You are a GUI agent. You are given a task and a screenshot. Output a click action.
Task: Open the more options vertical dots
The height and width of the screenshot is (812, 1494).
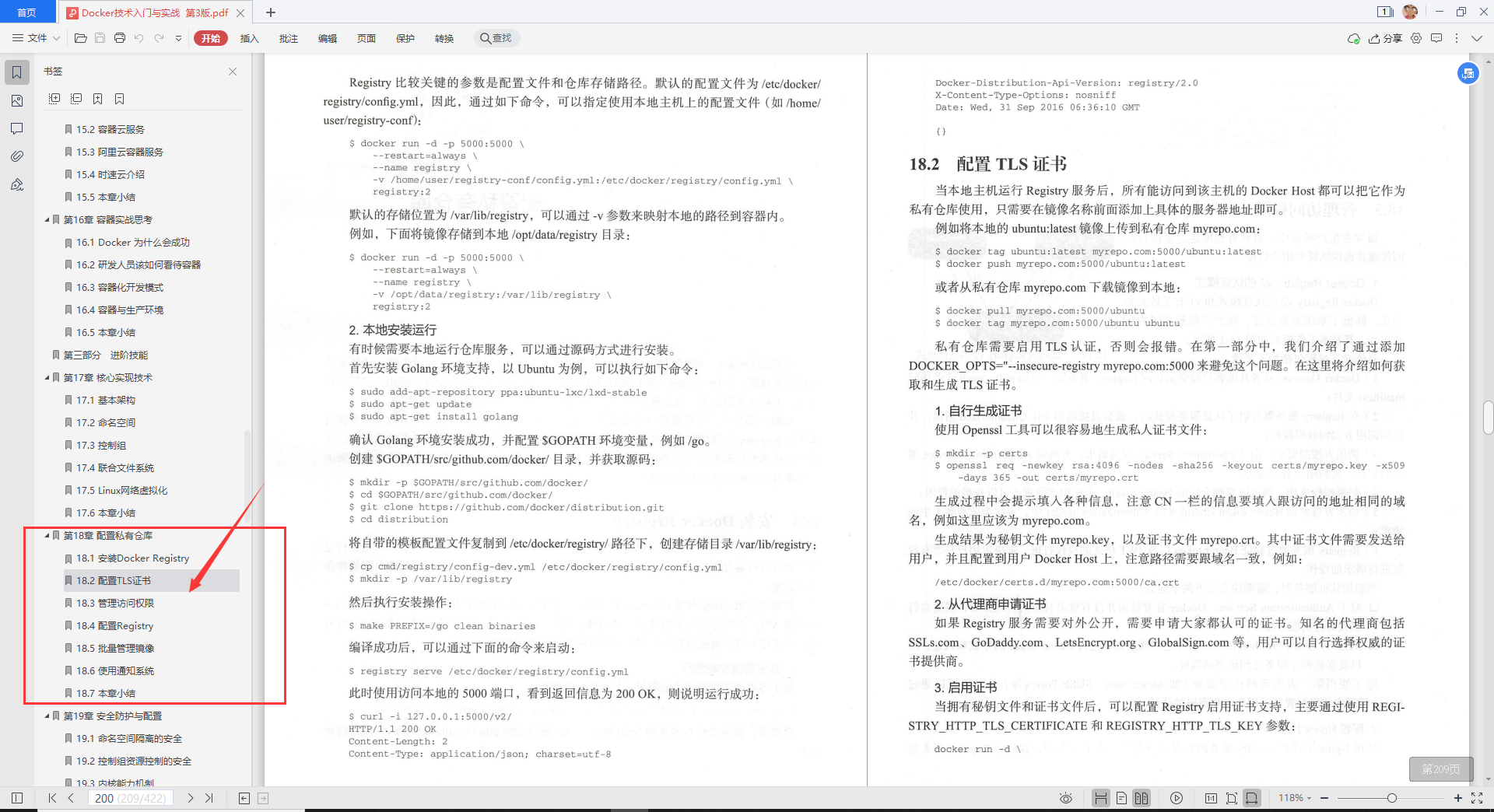(x=1457, y=38)
